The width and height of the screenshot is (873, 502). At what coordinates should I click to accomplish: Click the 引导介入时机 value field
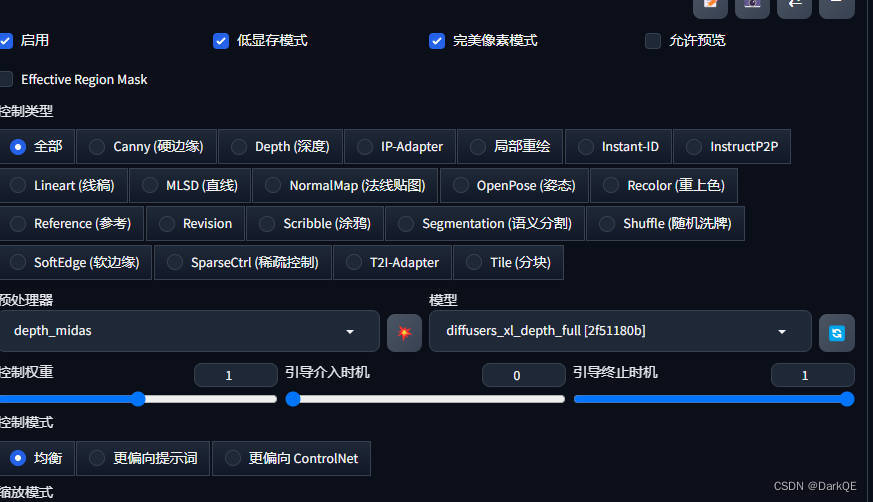coord(523,375)
